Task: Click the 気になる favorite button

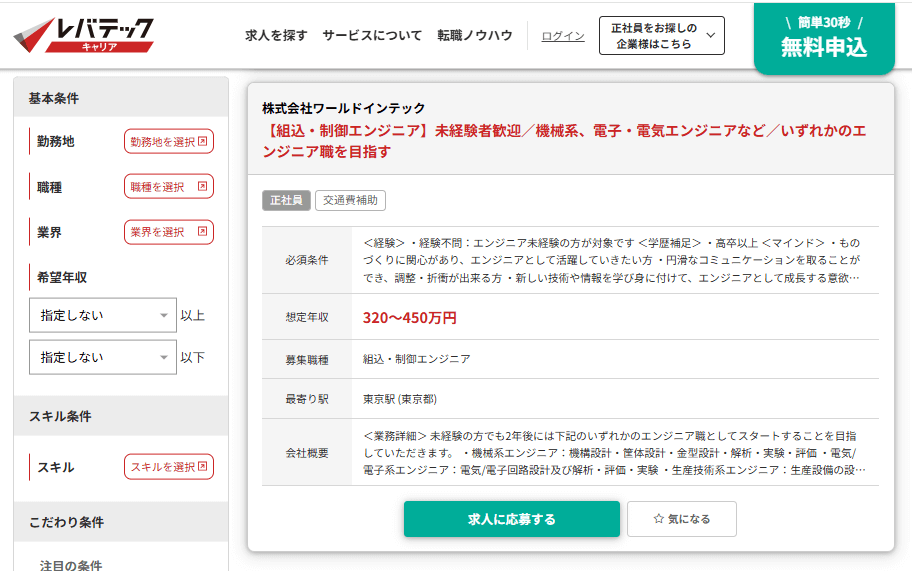Action: point(682,519)
